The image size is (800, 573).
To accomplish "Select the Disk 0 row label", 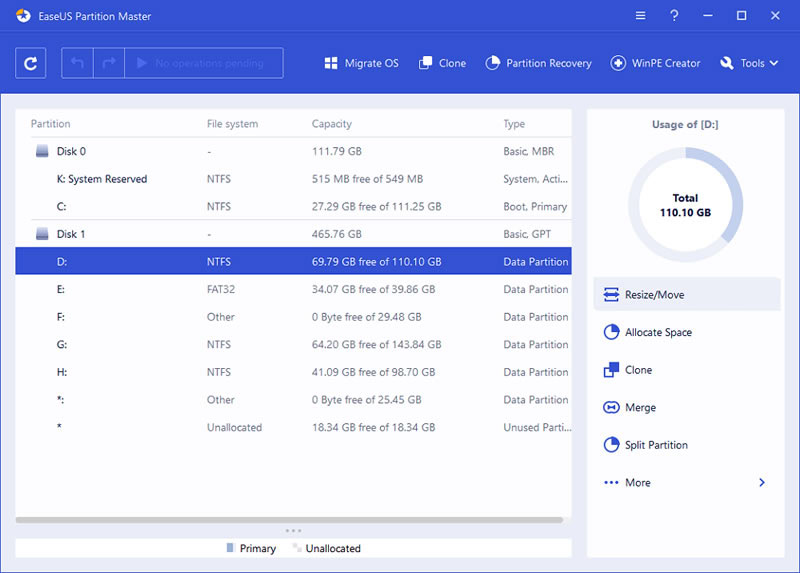I will pyautogui.click(x=71, y=151).
